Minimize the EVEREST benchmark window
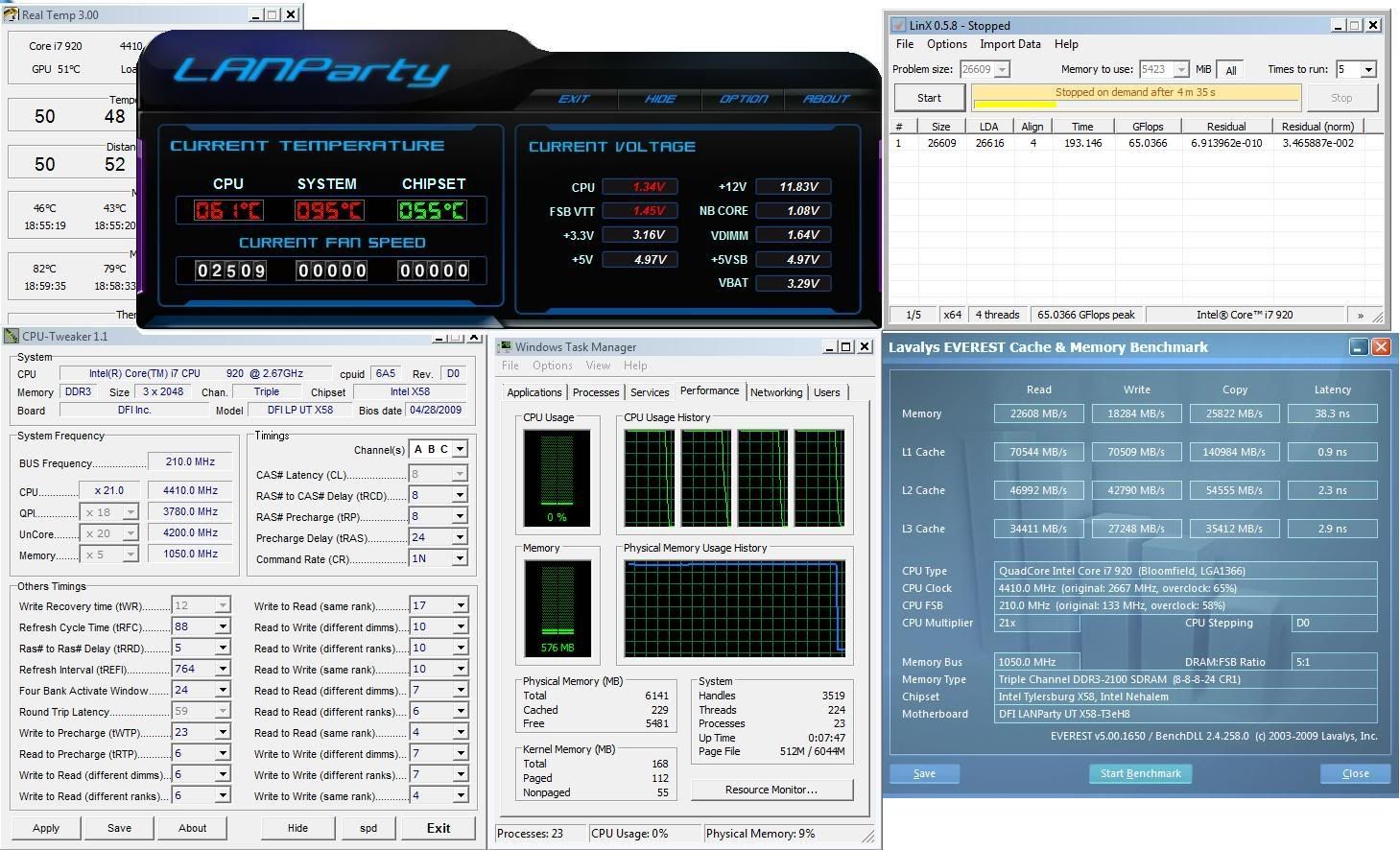 (x=1358, y=347)
